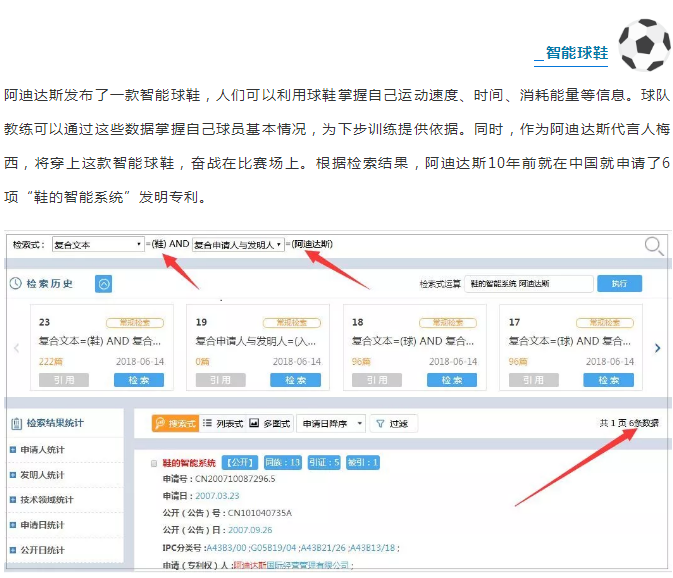Click applicant 阿迪达斯国际经营管理有限公司
This screenshot has width=673, height=578.
pos(292,566)
